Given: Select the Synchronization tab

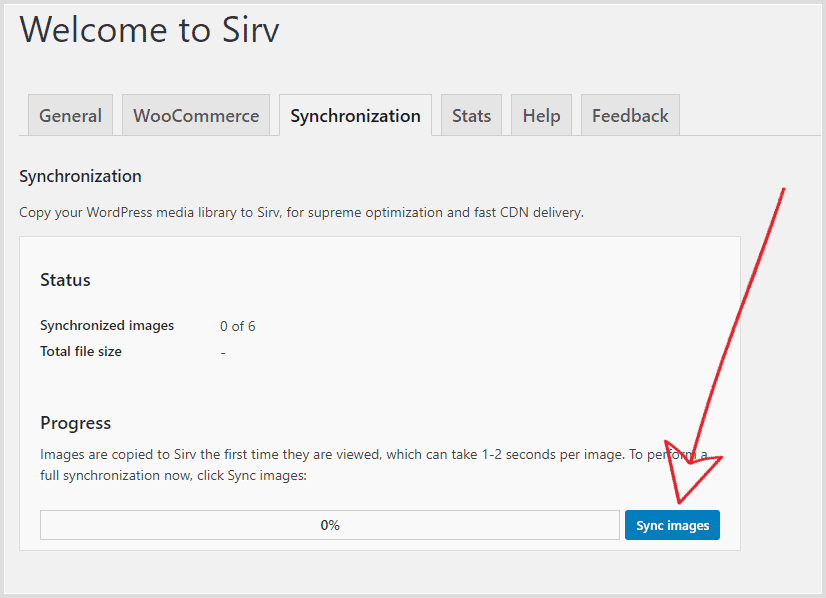Looking at the screenshot, I should click(356, 115).
